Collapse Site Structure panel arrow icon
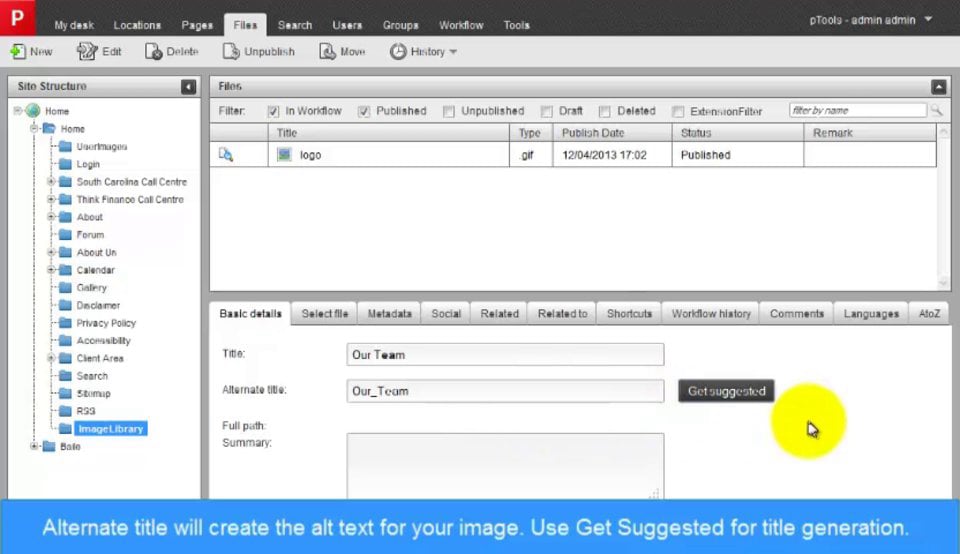This screenshot has height=554, width=960. point(189,87)
